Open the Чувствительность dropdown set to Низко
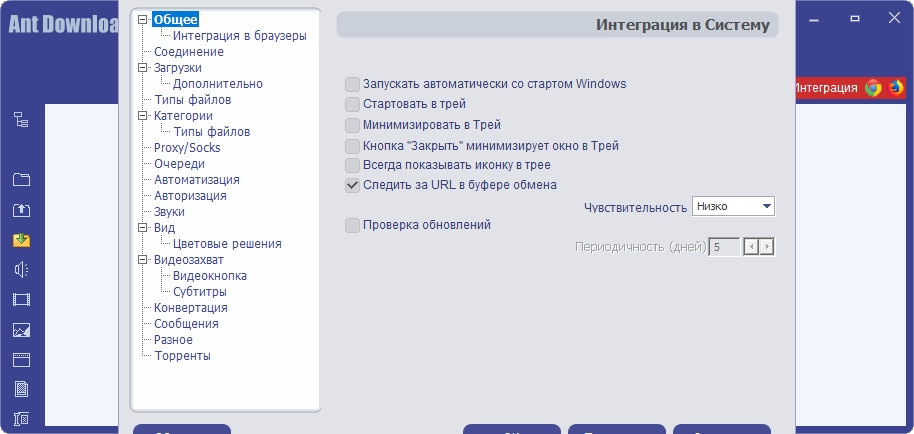The height and width of the screenshot is (434, 914). click(733, 206)
